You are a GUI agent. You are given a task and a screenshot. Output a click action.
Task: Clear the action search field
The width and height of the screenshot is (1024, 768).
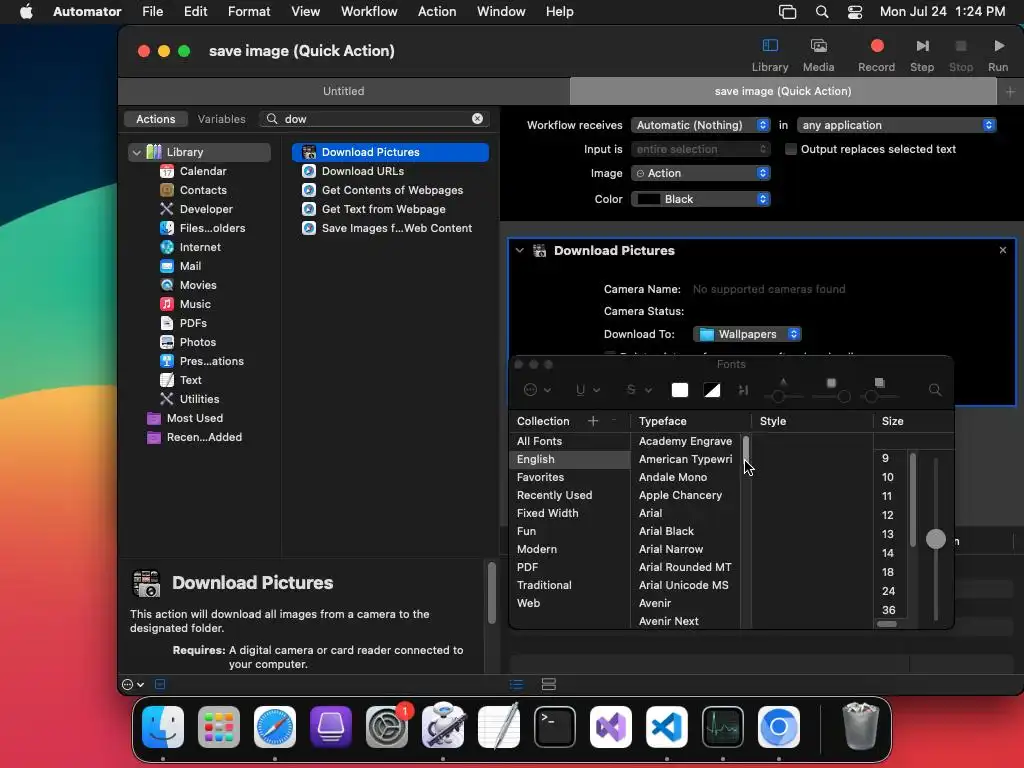(x=477, y=118)
